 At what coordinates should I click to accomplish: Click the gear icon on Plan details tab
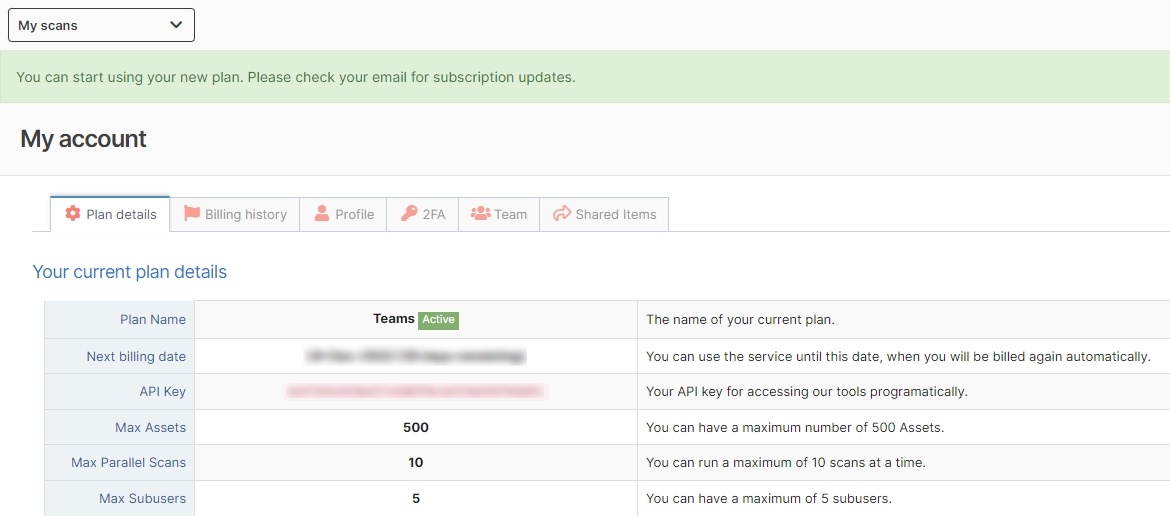(73, 214)
